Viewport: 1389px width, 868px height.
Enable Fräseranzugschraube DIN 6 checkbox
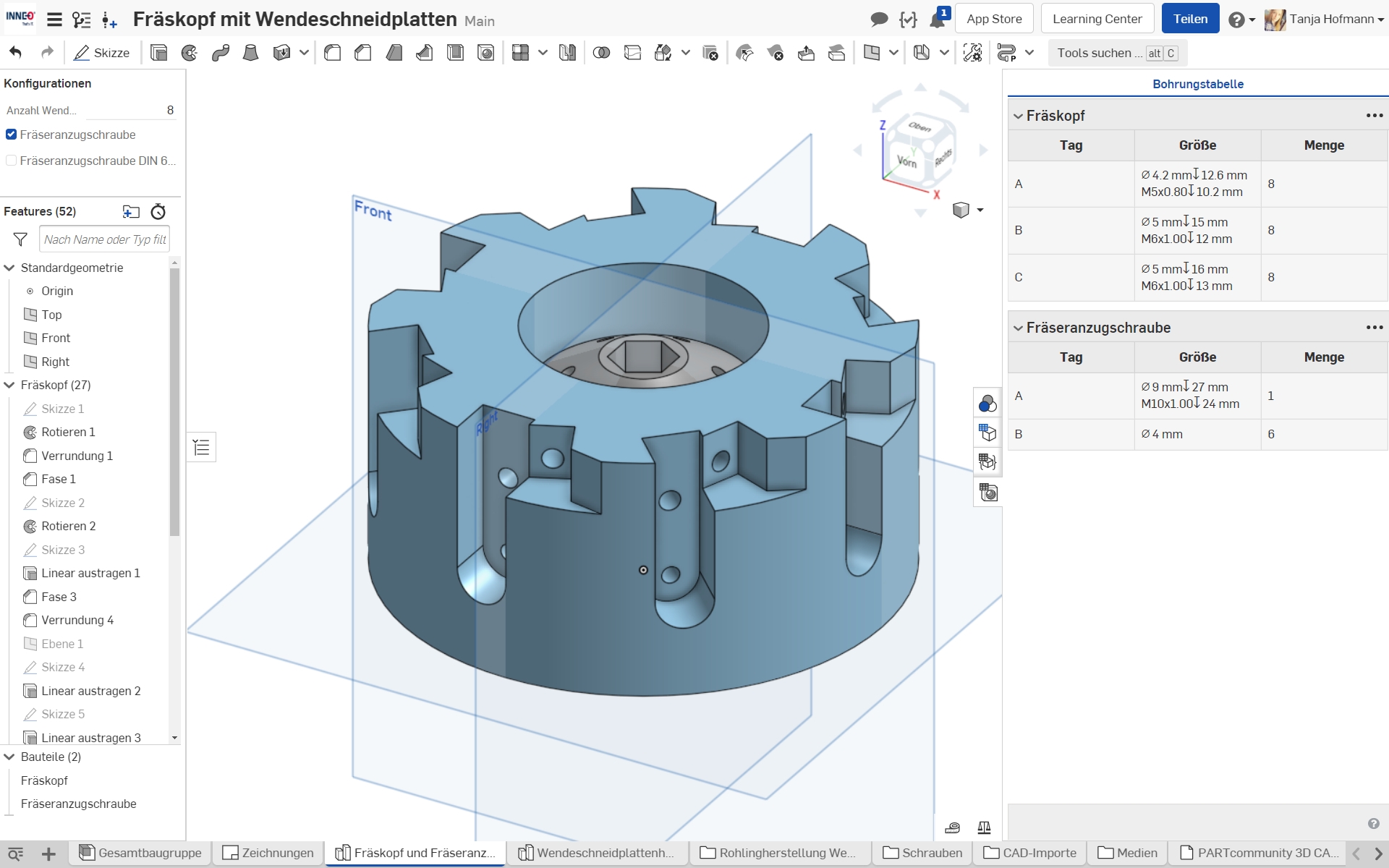(x=11, y=161)
